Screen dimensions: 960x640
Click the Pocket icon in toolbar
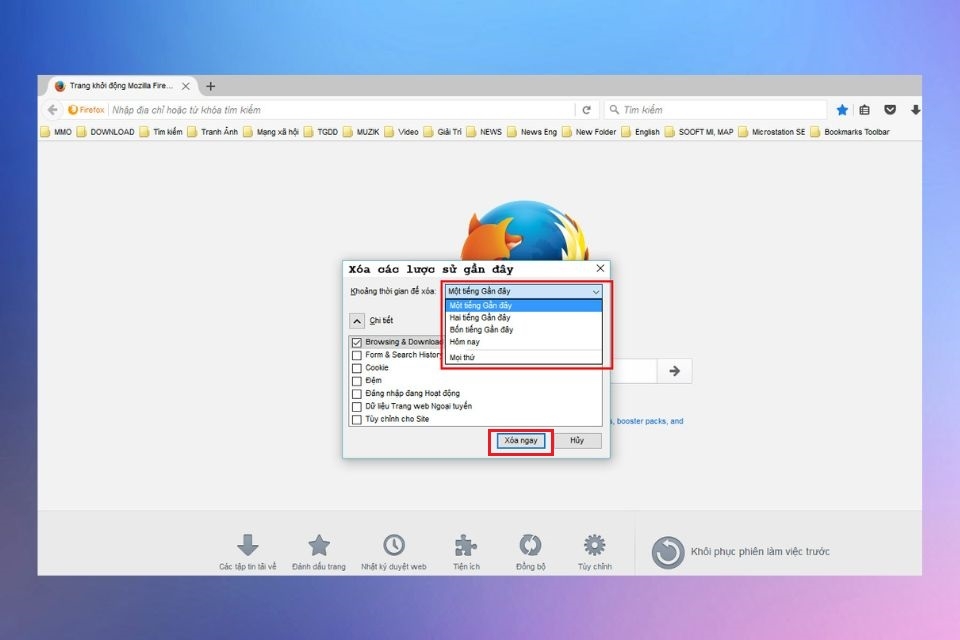click(890, 110)
